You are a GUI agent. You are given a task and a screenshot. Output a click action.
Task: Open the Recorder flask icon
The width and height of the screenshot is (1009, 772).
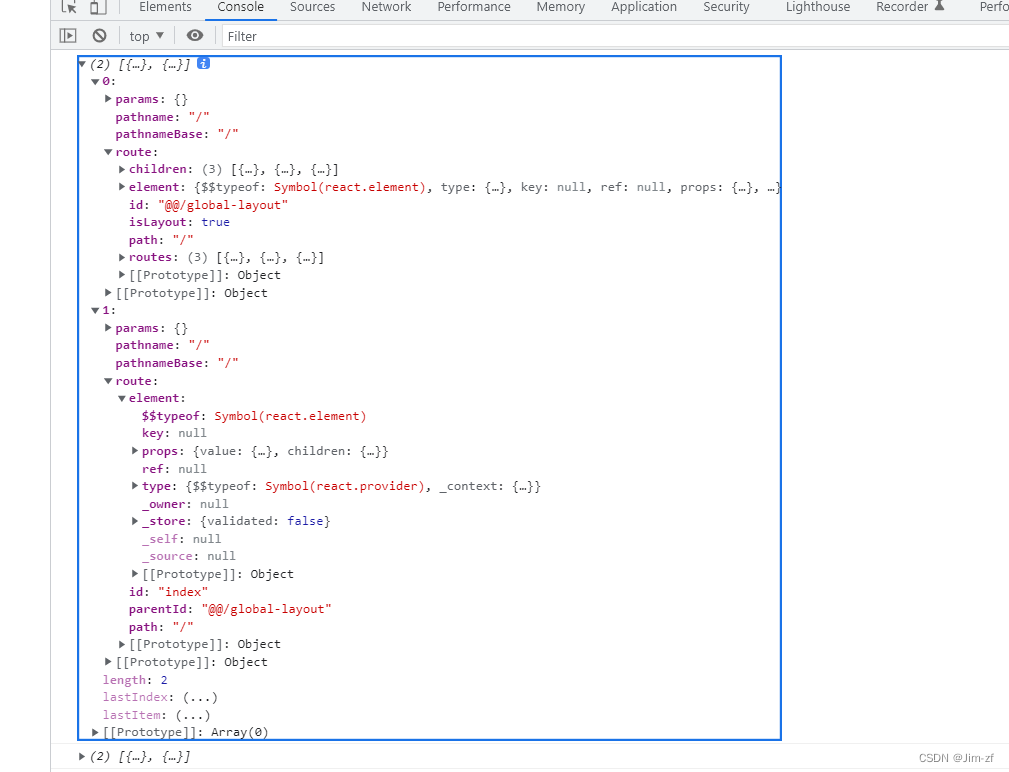(940, 6)
